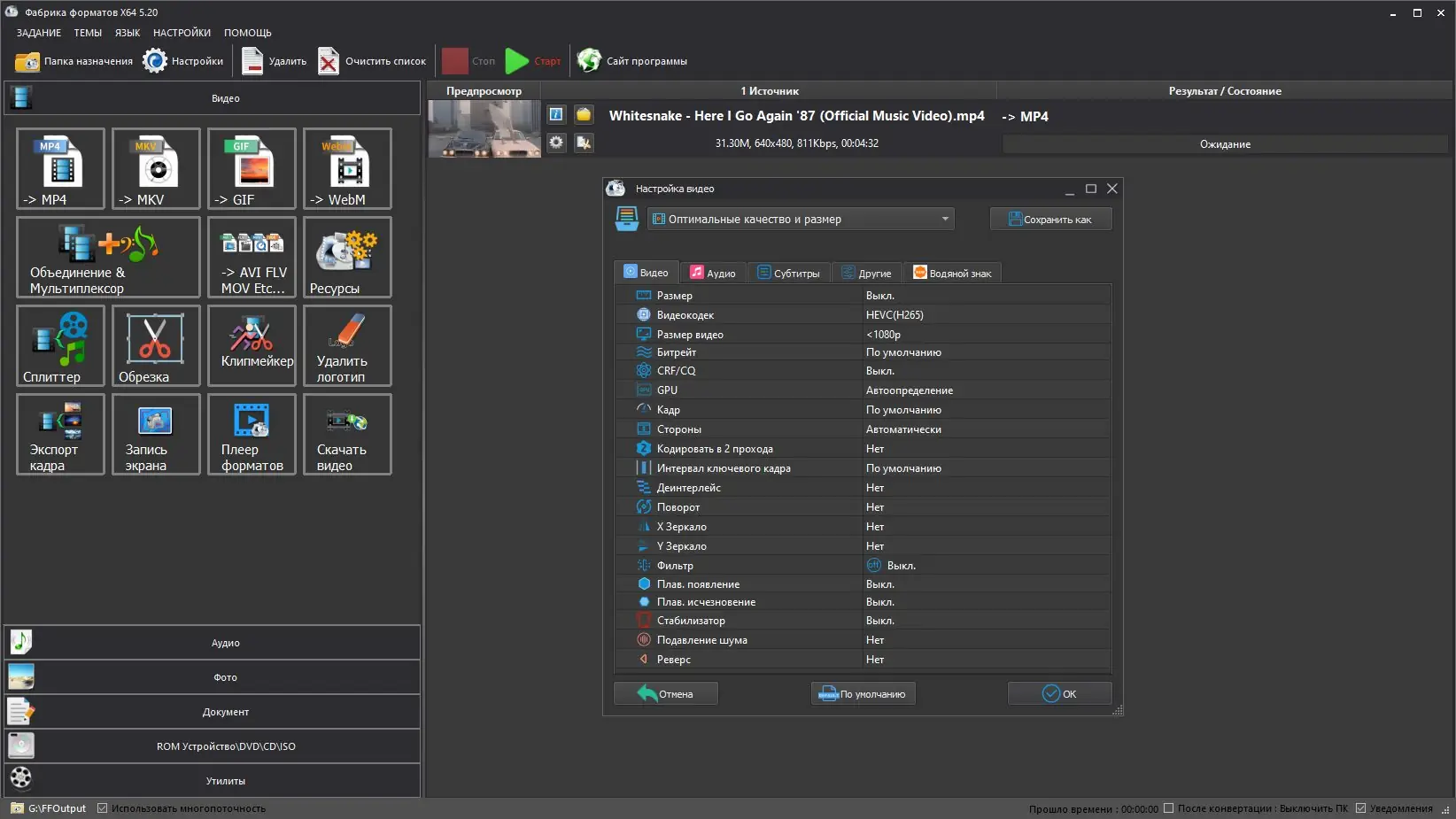Click the Сохранить как button
The height and width of the screenshot is (819, 1456).
coord(1050,220)
